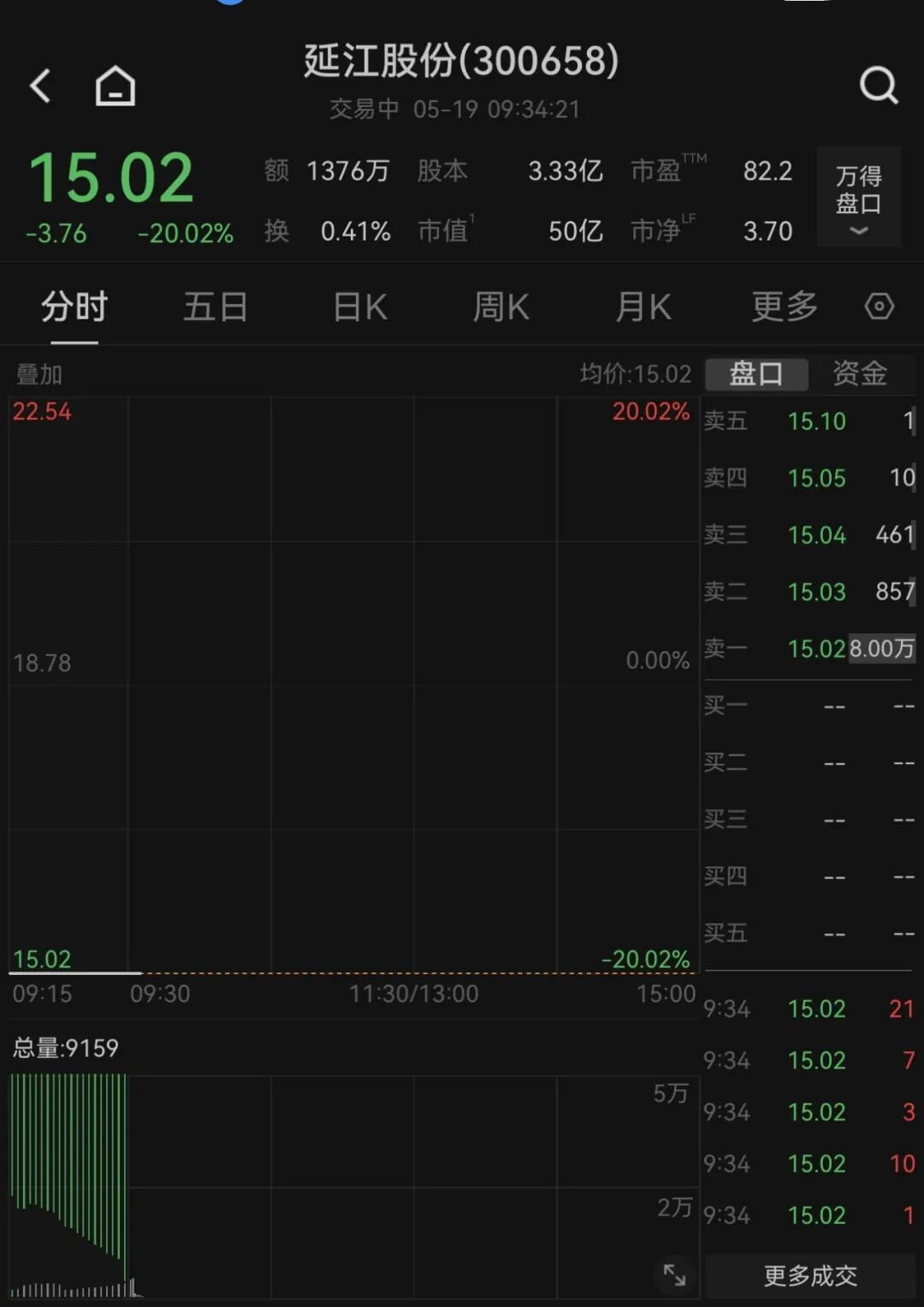Tap the 9:34 trade with volume 10
The width and height of the screenshot is (924, 1307).
809,1164
